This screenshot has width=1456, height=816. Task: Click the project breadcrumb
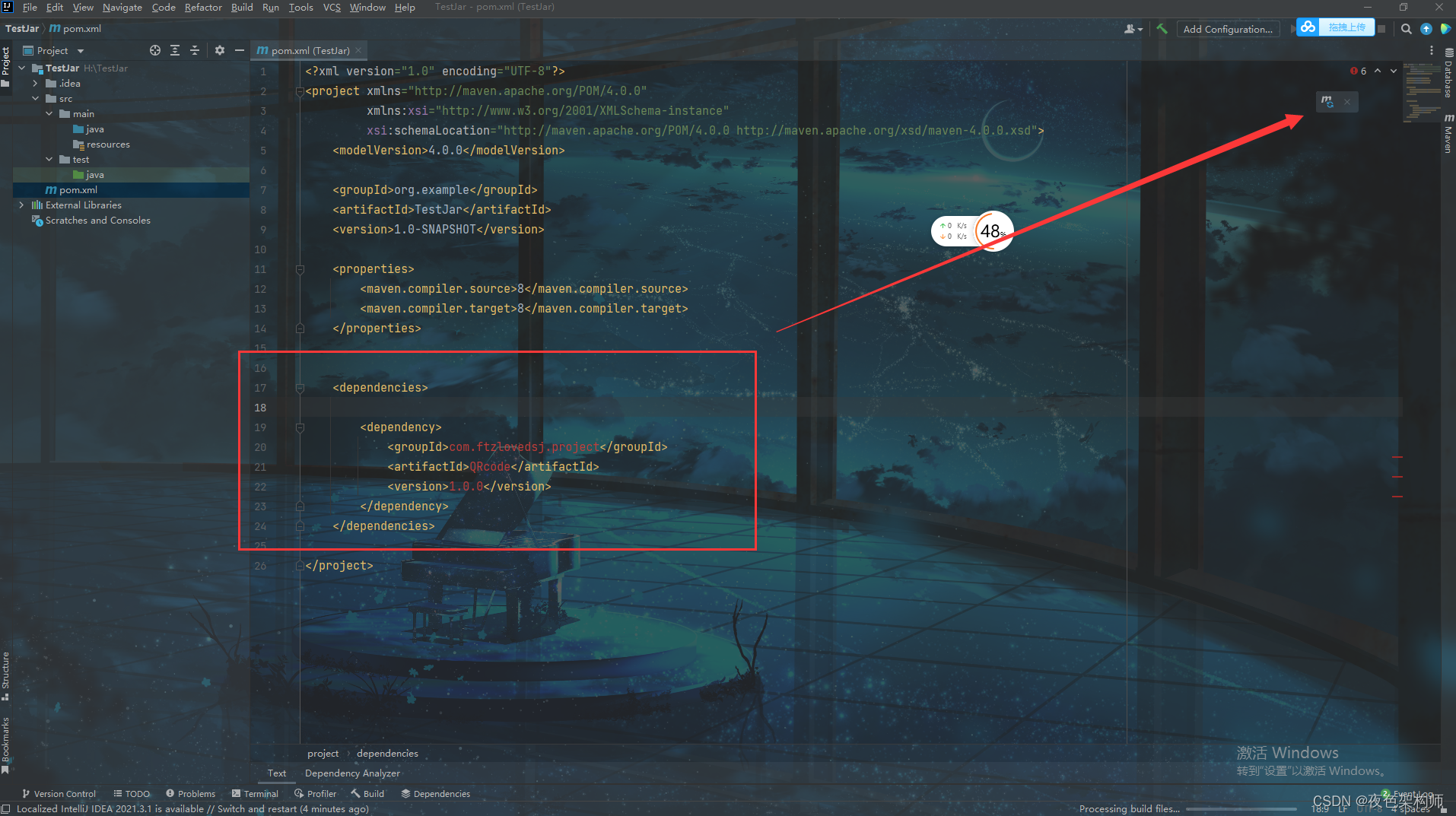(323, 753)
